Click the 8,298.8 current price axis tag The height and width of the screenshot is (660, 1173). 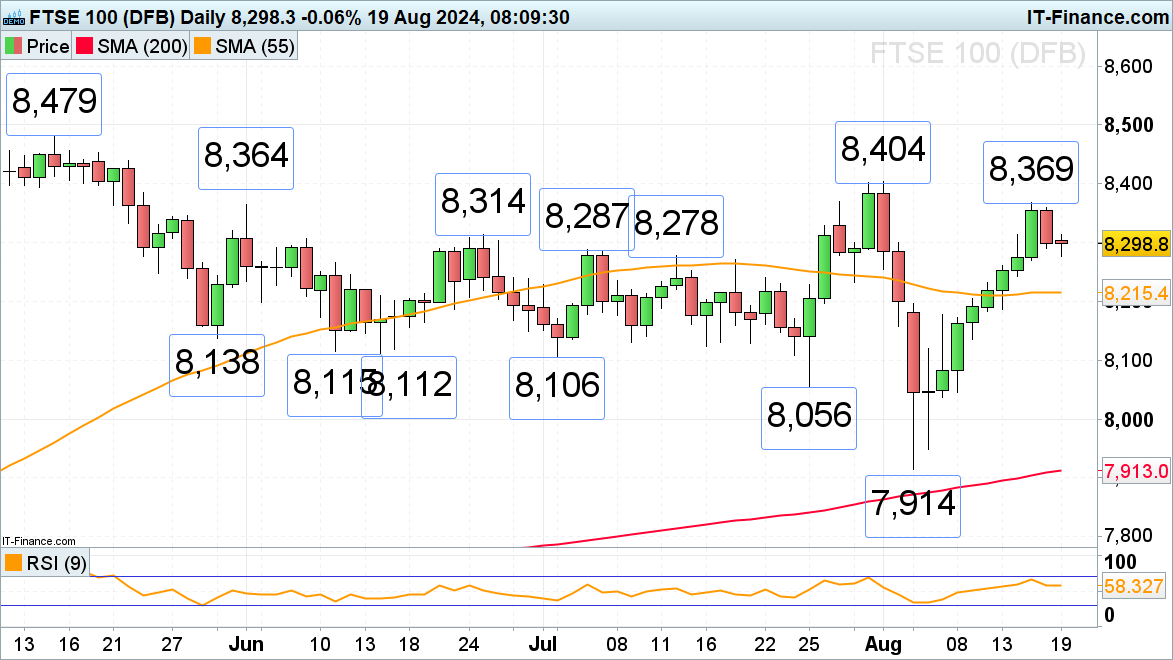[x=1136, y=243]
